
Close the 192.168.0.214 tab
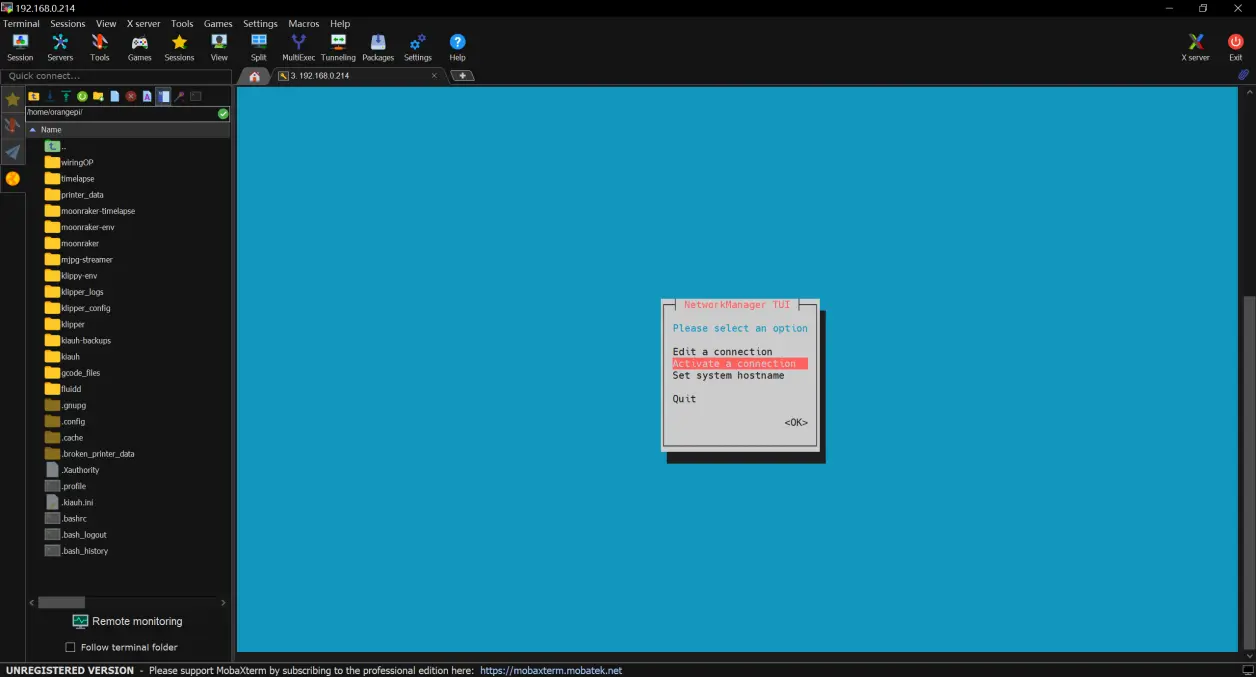point(434,76)
